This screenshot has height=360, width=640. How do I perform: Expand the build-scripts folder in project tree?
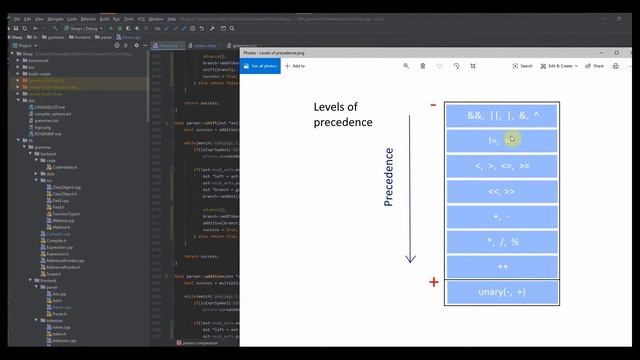pyautogui.click(x=18, y=74)
